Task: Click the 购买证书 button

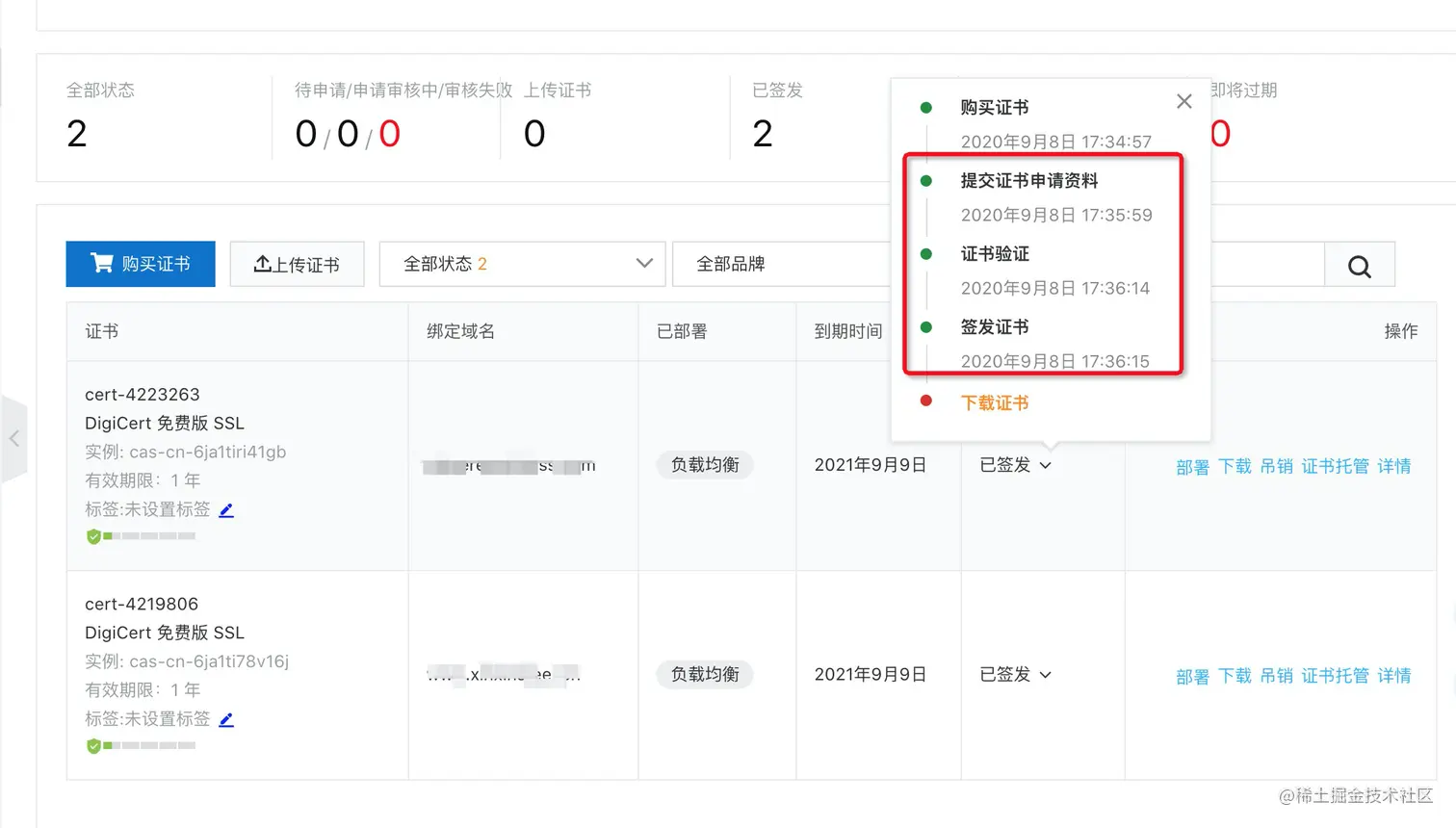Action: point(141,264)
